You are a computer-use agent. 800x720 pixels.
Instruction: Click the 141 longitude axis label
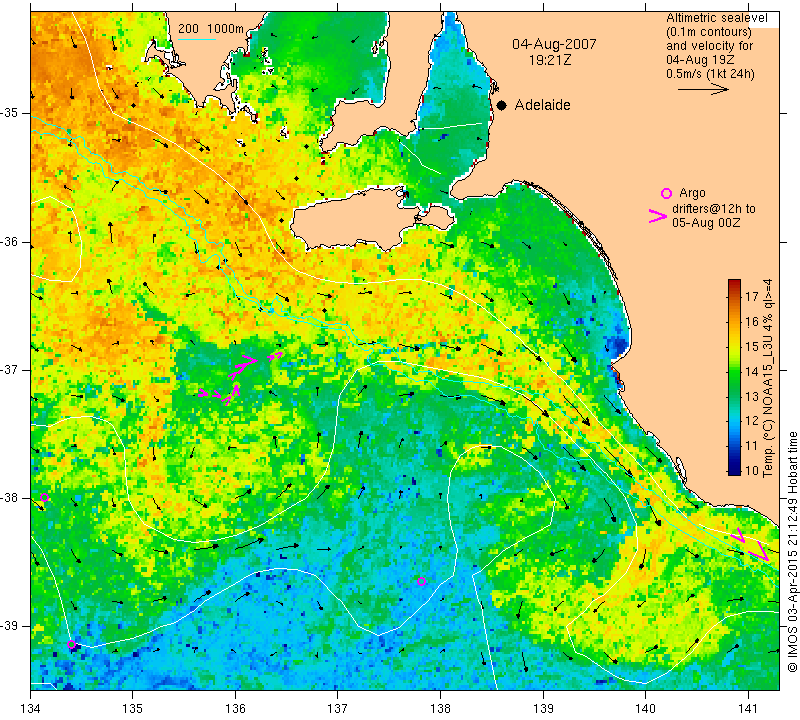click(x=748, y=709)
